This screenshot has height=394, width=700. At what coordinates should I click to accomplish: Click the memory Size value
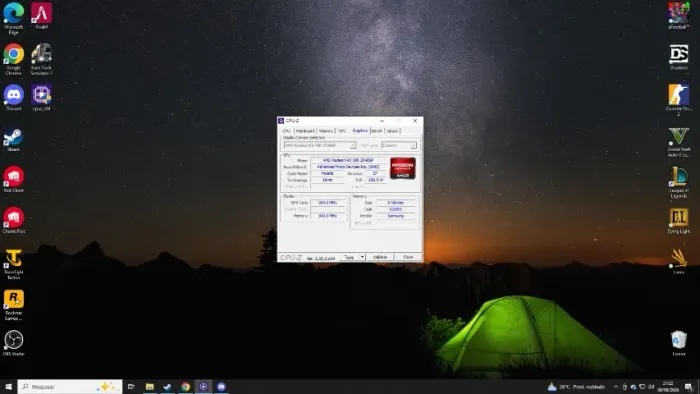click(396, 203)
